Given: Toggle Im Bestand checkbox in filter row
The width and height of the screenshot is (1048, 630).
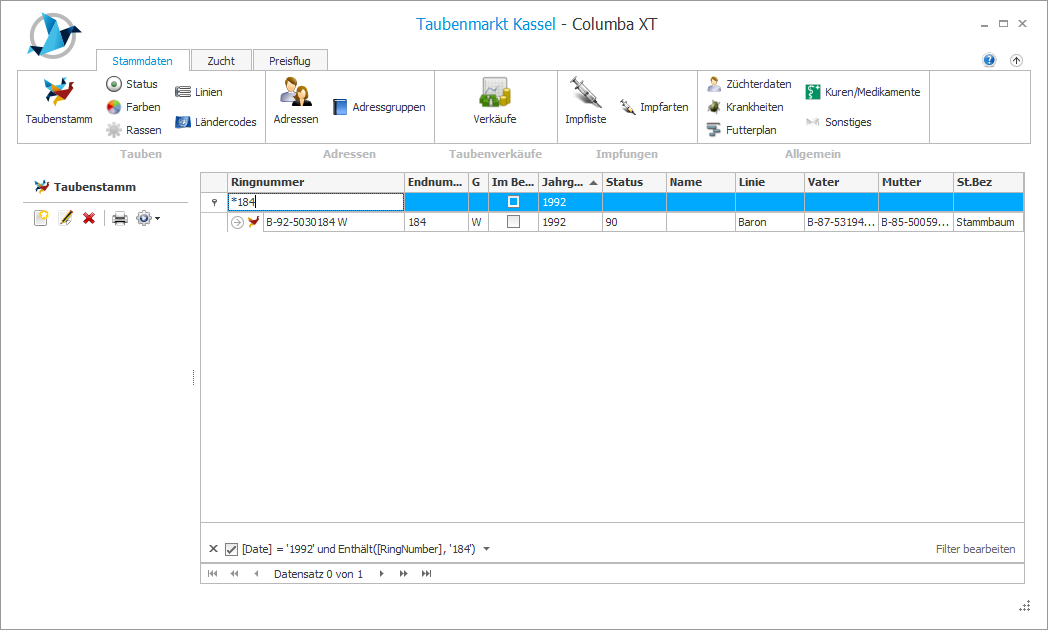Looking at the screenshot, I should tap(513, 202).
